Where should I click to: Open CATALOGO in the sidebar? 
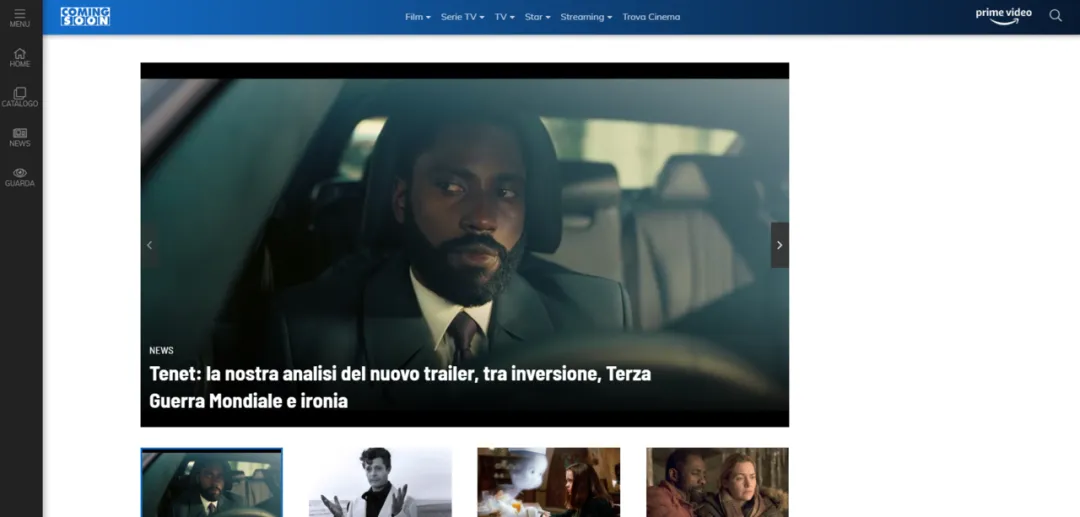tap(19, 97)
